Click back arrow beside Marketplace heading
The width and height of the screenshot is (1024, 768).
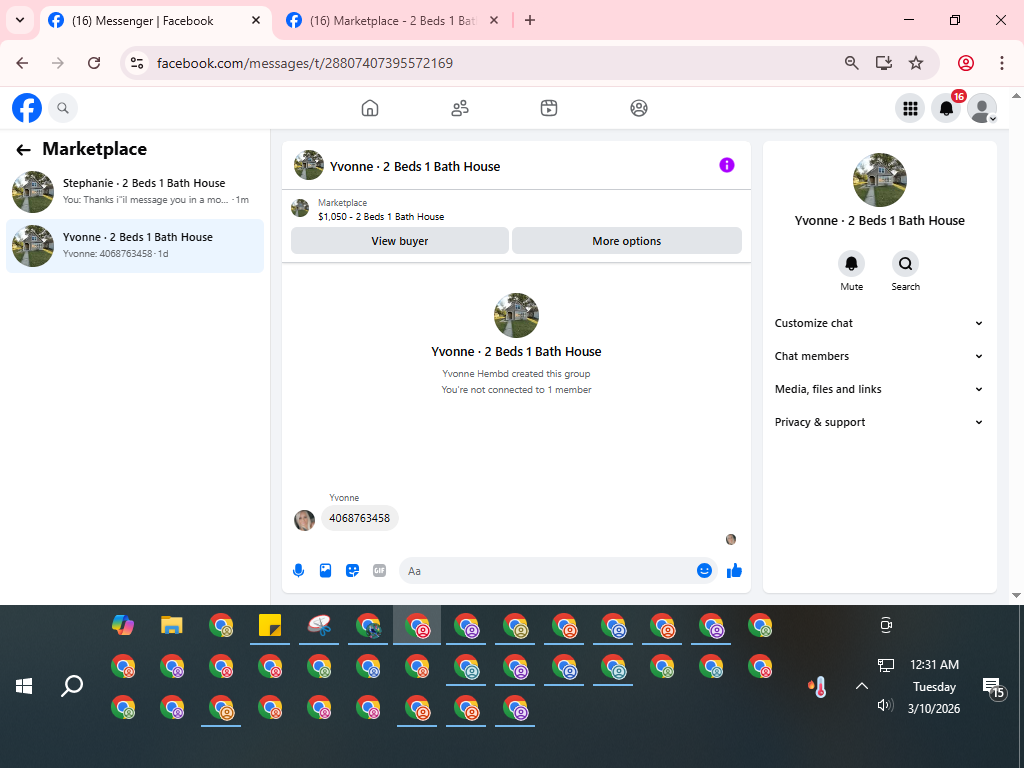[x=24, y=150]
